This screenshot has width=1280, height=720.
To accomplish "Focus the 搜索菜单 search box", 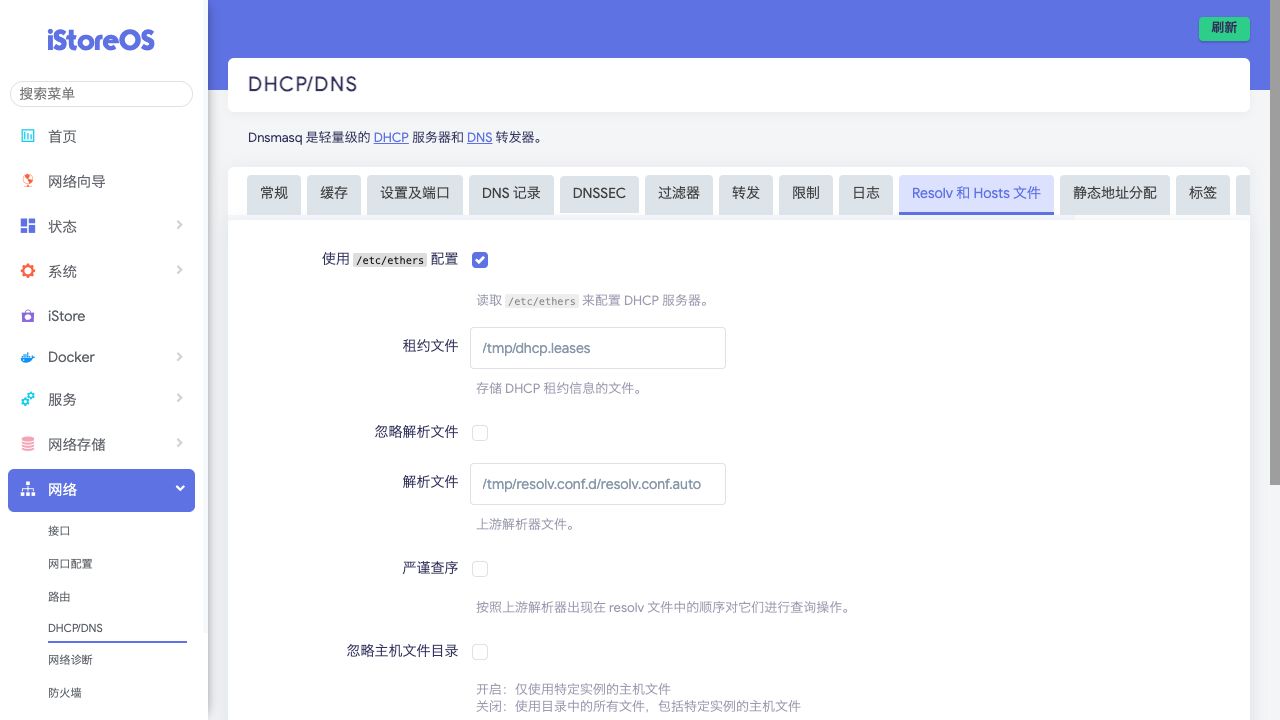I will pyautogui.click(x=101, y=93).
